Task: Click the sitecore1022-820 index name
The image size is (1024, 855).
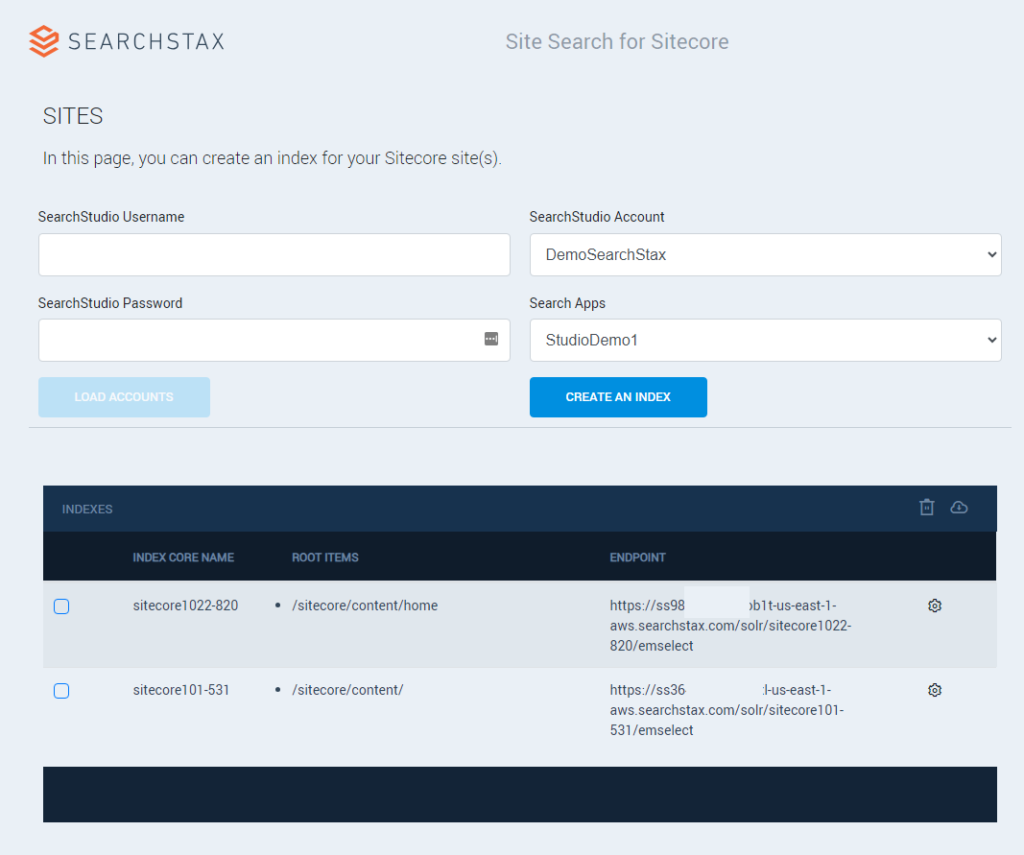Action: click(x=185, y=605)
